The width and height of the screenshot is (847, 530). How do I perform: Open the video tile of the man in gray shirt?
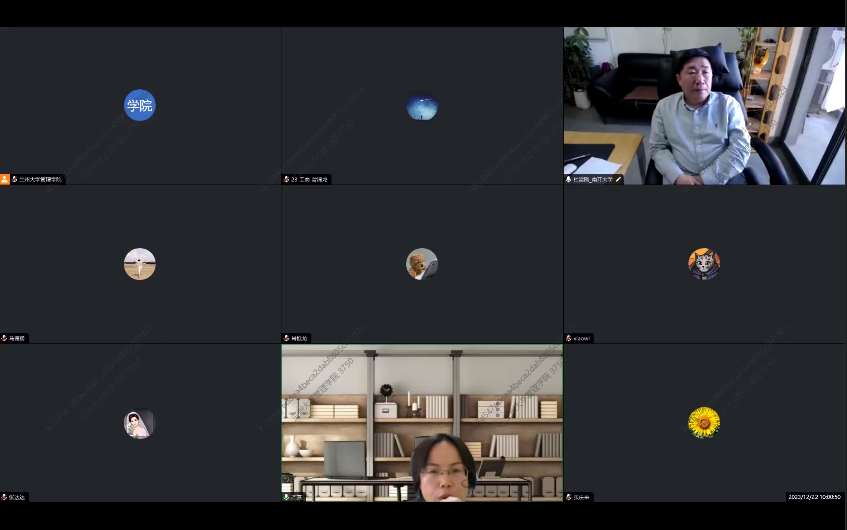(x=704, y=105)
